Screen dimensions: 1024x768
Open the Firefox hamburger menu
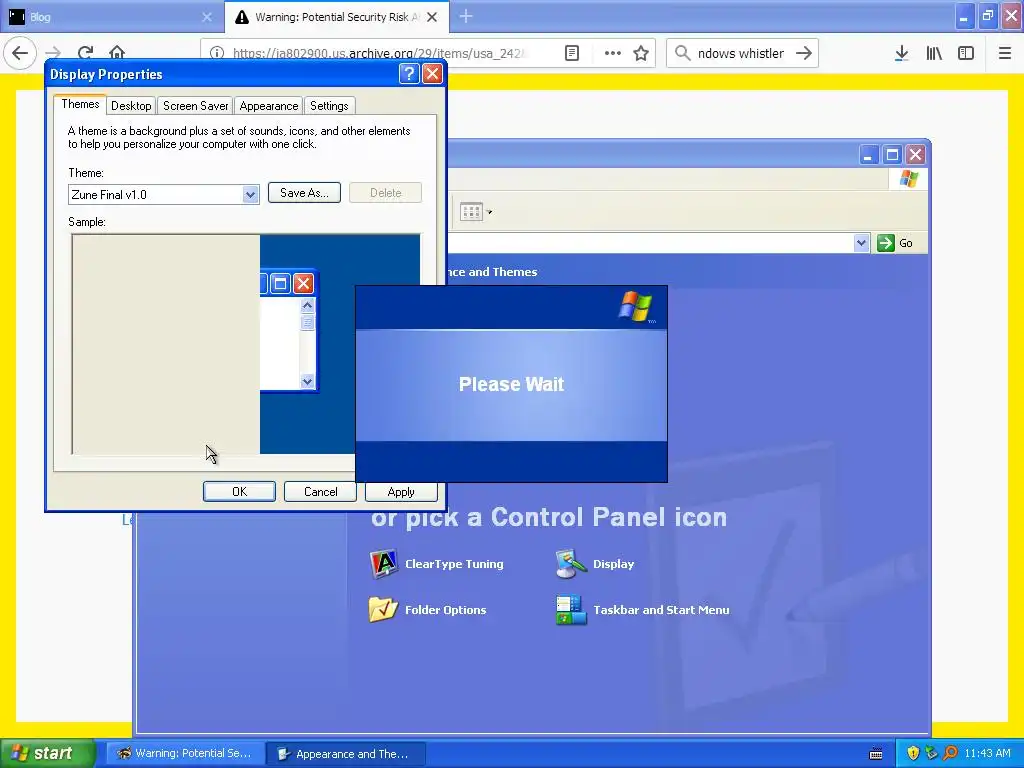(x=1004, y=53)
